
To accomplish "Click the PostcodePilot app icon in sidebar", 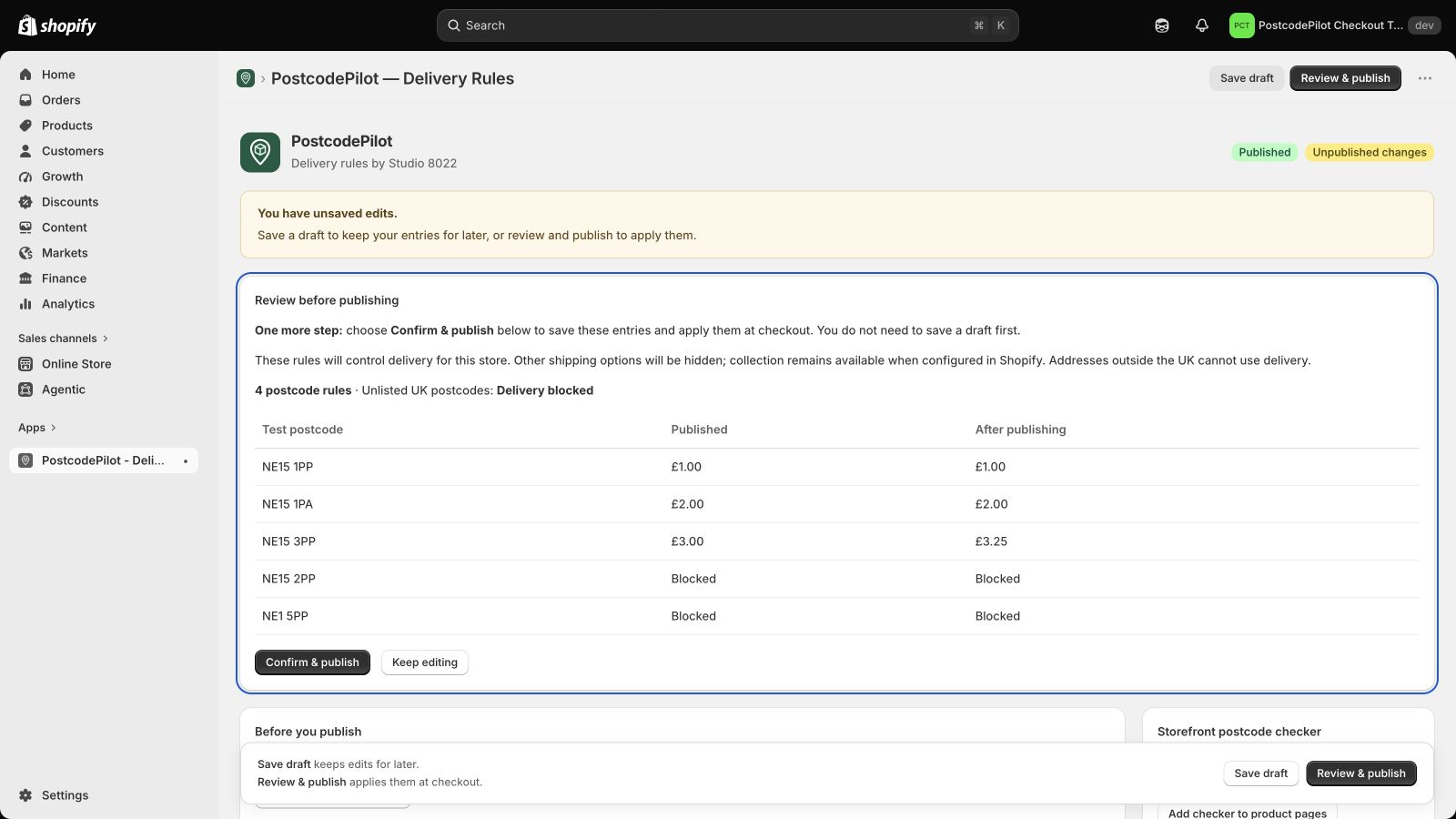I will click(x=25, y=460).
